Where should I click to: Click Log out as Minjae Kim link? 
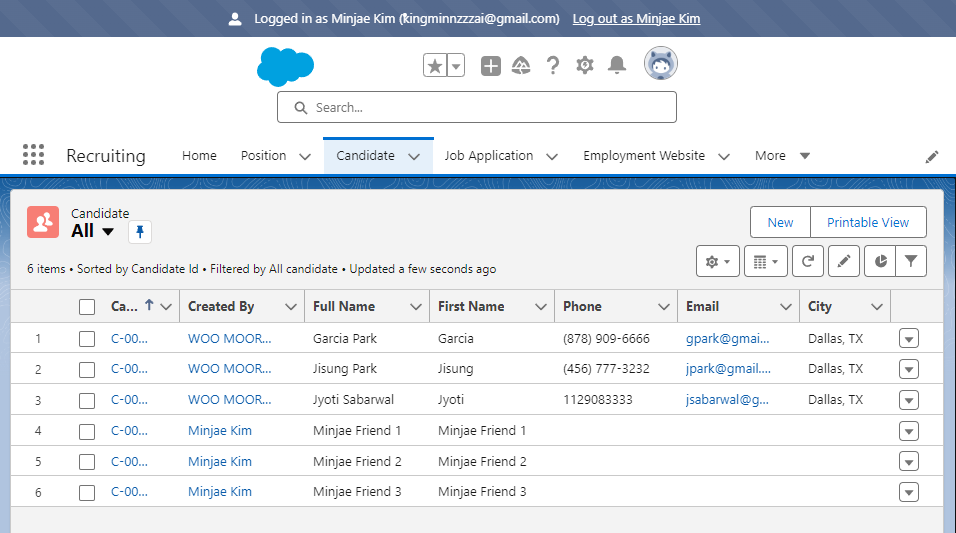tap(637, 19)
